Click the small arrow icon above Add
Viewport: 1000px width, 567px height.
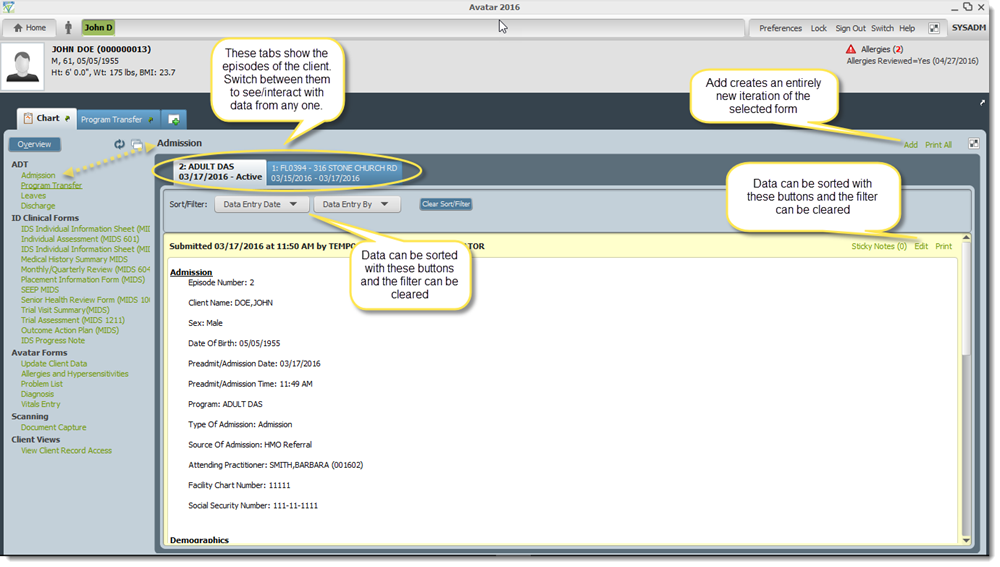[982, 103]
